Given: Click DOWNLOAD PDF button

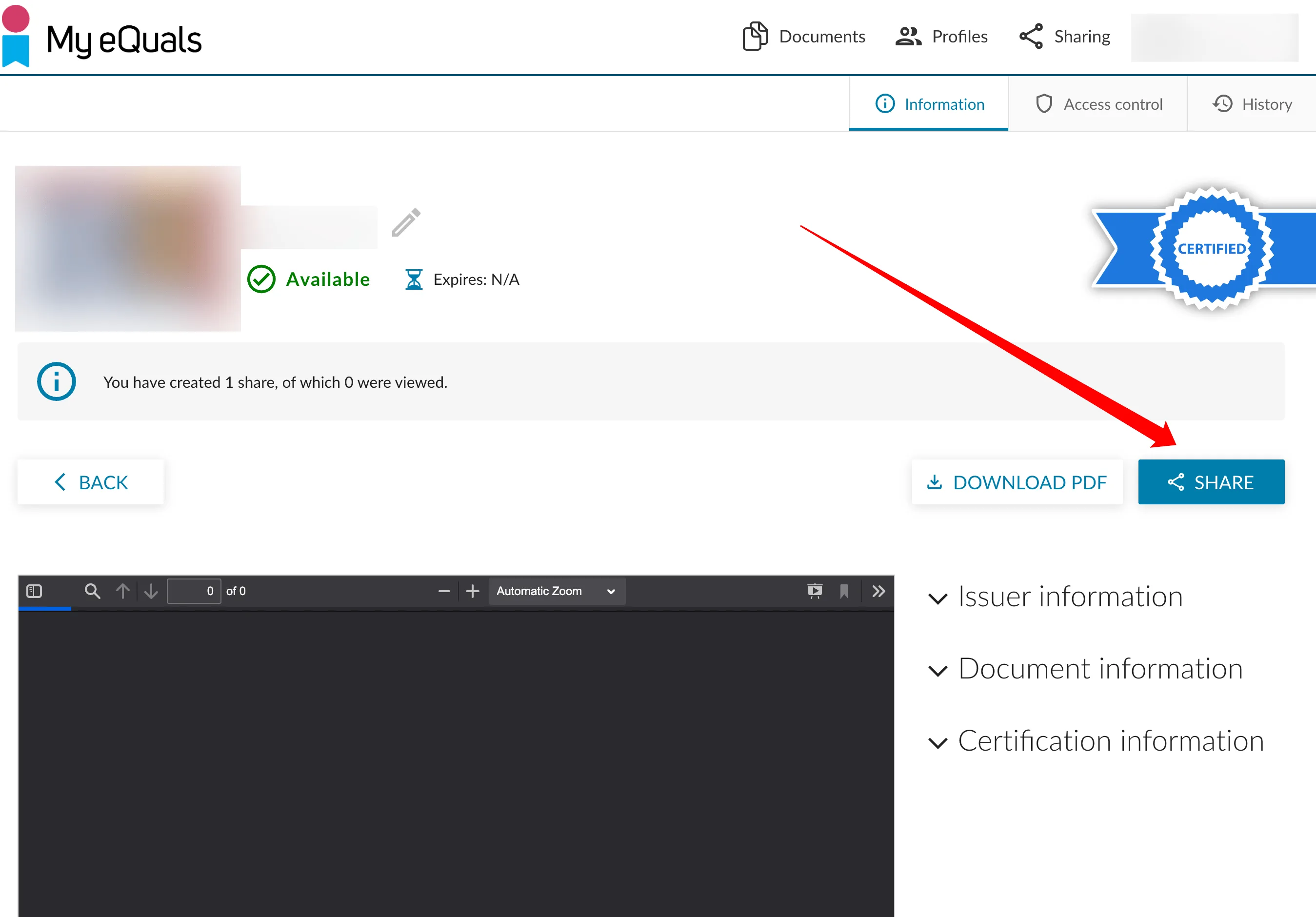Looking at the screenshot, I should tap(1017, 482).
